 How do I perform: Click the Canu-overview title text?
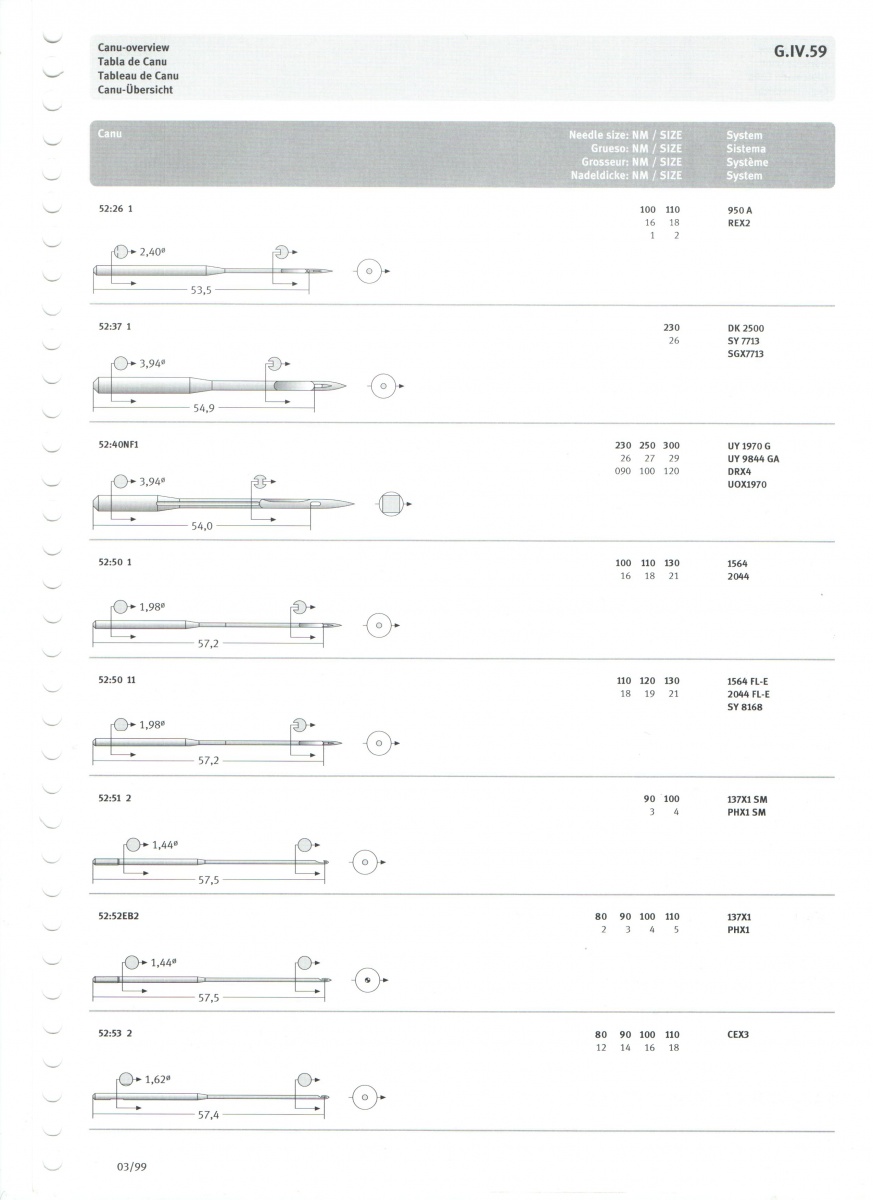pos(133,48)
